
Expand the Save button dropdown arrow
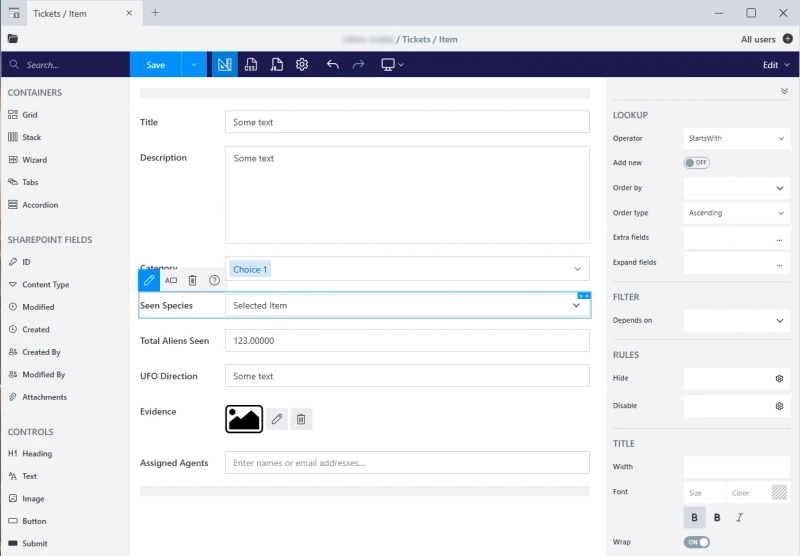click(194, 65)
